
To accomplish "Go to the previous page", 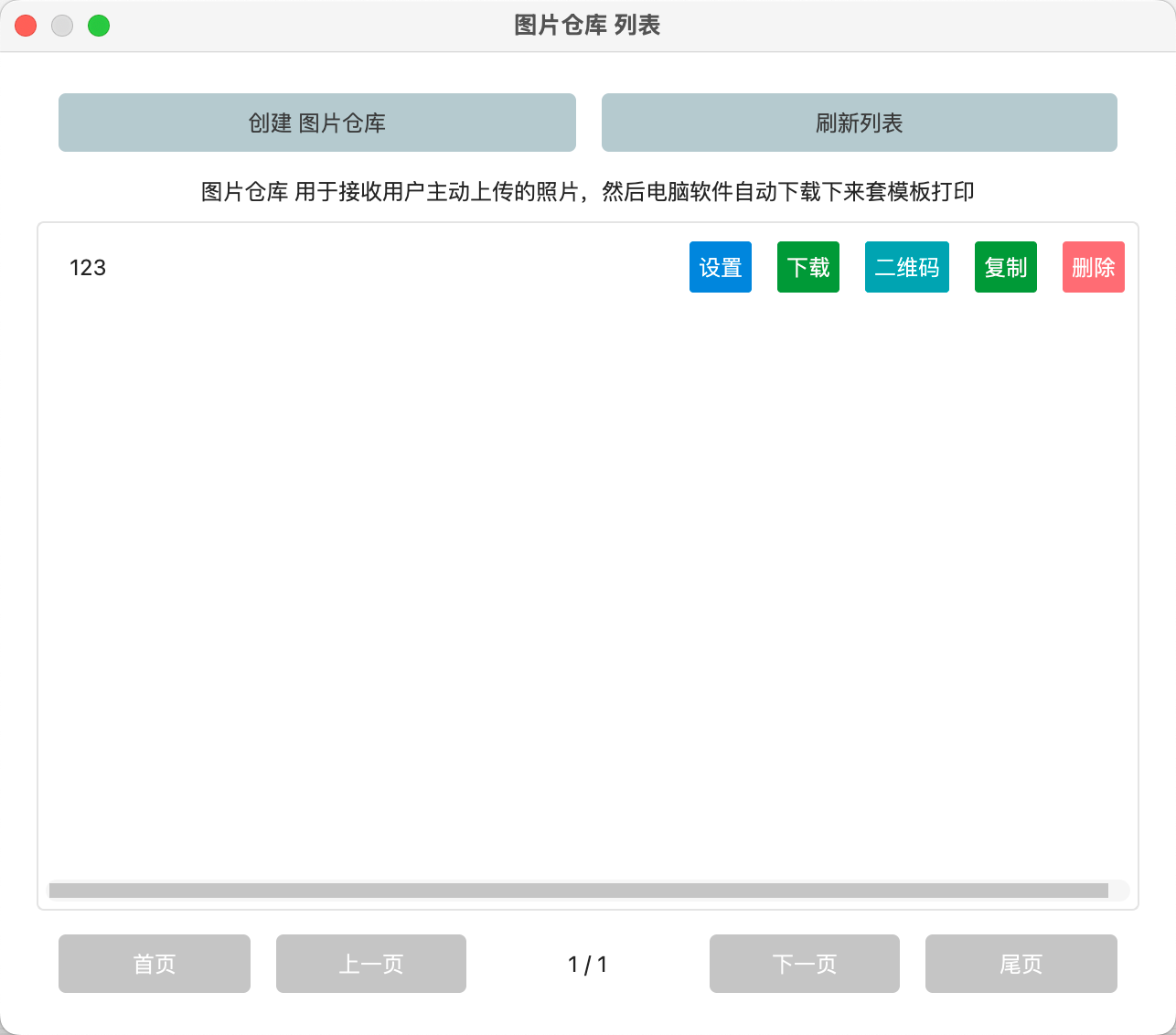I will coord(370,963).
